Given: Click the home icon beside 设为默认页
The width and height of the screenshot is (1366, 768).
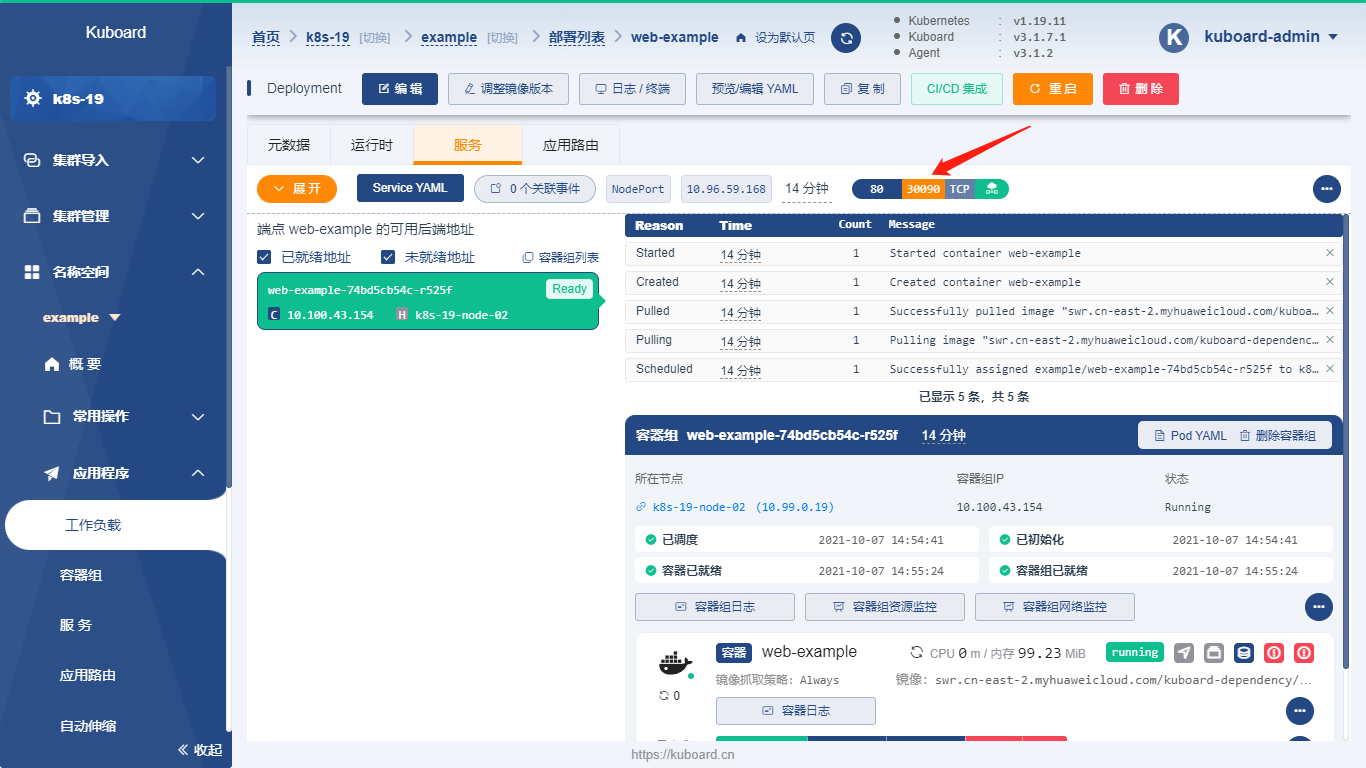Looking at the screenshot, I should (741, 38).
